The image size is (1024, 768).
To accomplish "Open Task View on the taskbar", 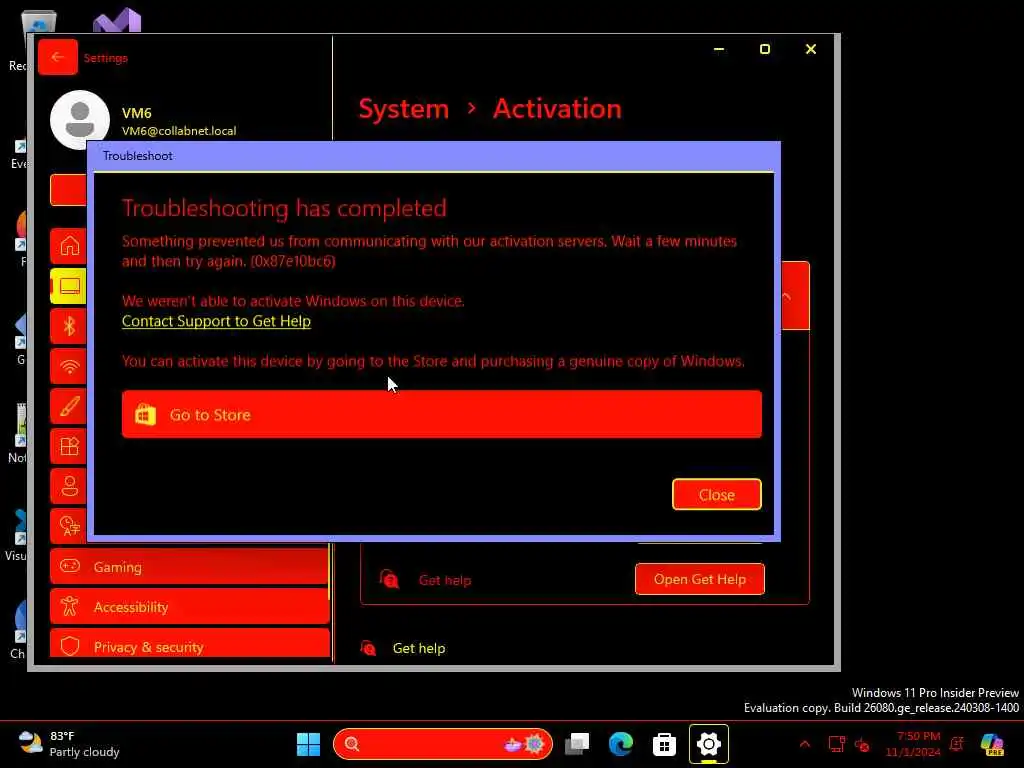I will [577, 744].
